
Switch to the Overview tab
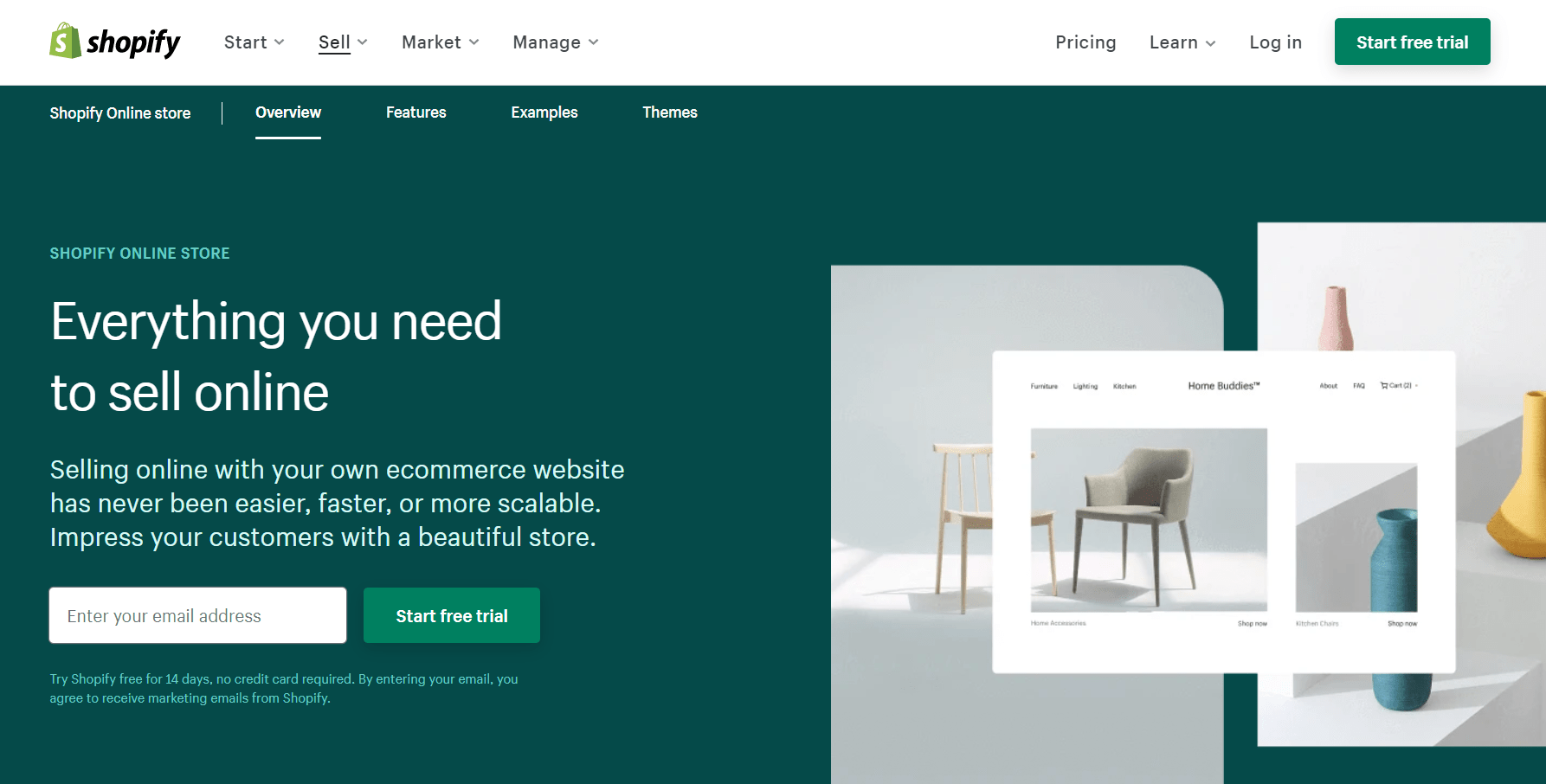[288, 112]
